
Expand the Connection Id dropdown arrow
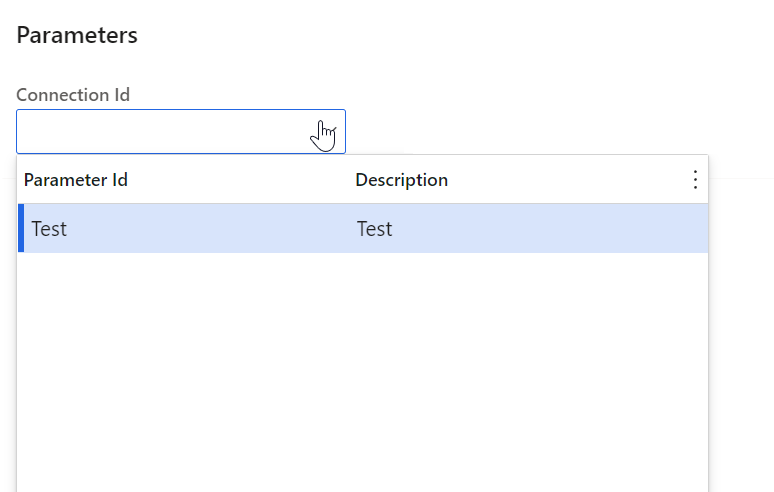331,132
